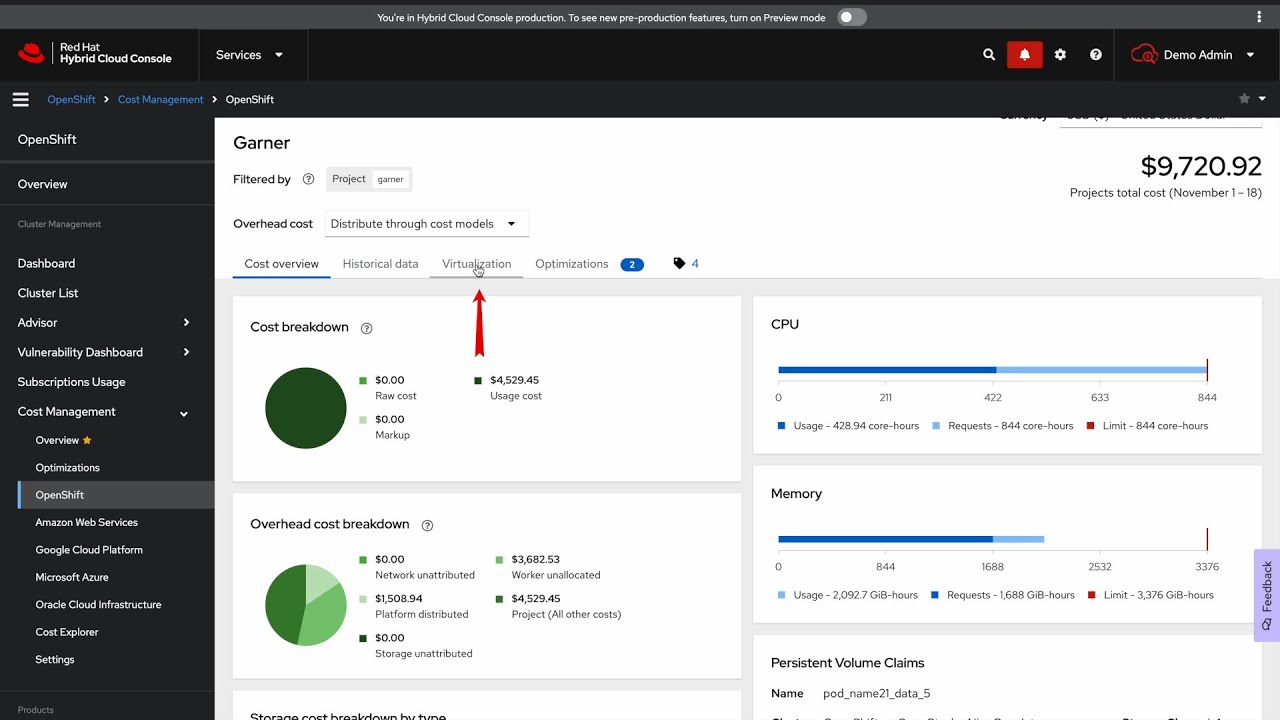Switch to the Historical data tab
1280x720 pixels.
pos(380,264)
